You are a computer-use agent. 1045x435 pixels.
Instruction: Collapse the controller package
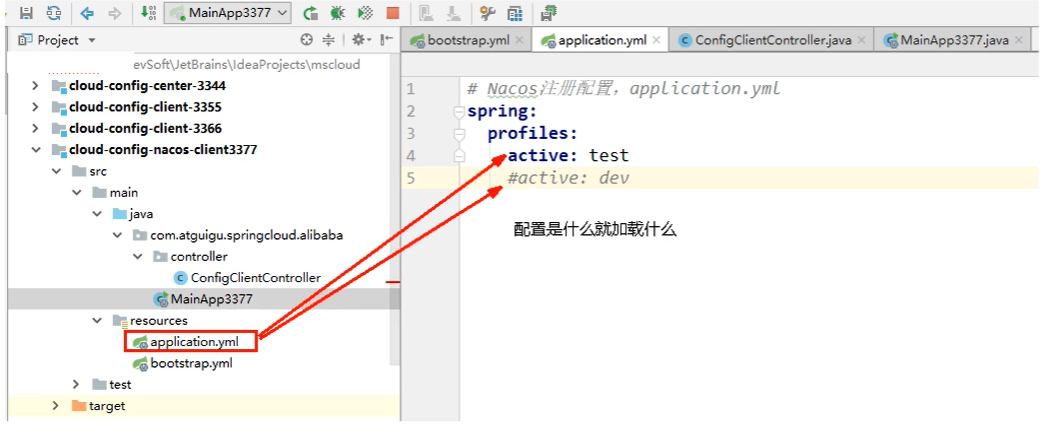tap(138, 256)
